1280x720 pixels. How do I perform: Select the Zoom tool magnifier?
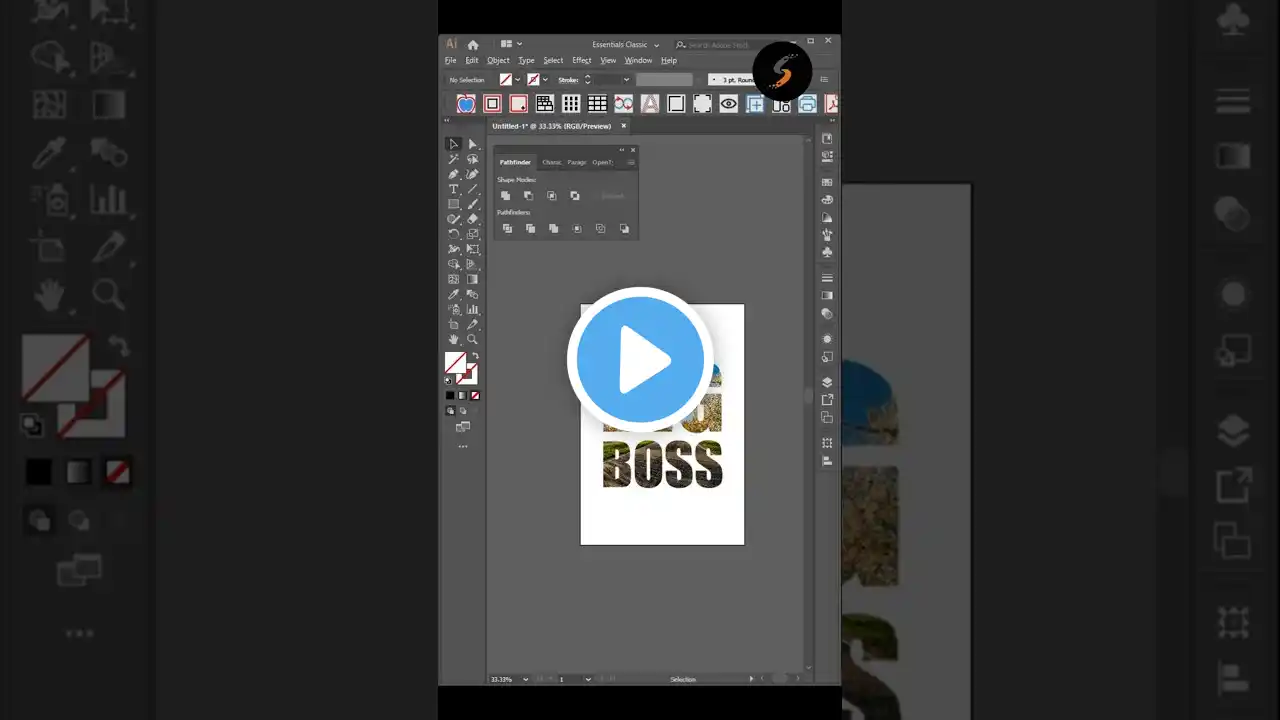tap(473, 340)
